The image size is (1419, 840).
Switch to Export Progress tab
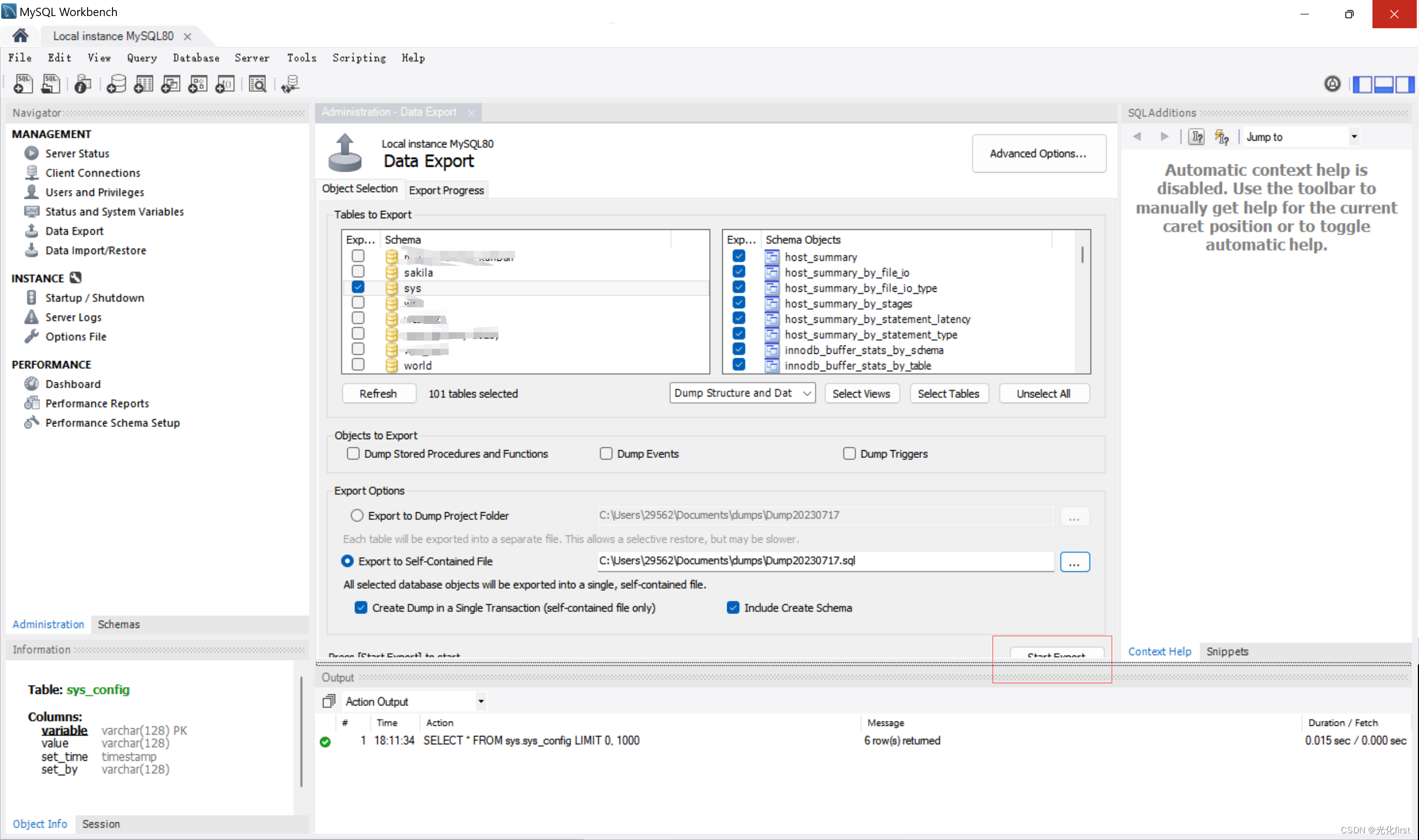point(446,190)
